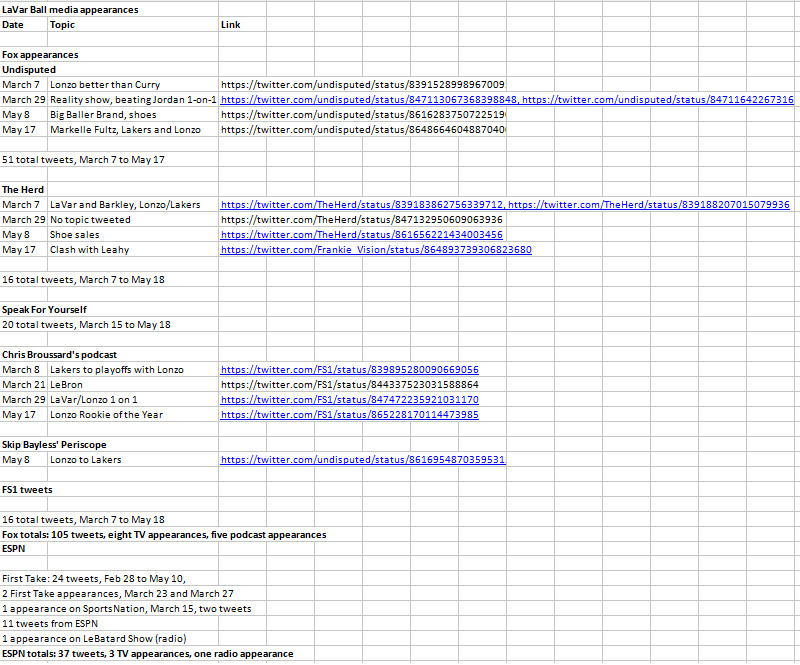Select the 'Link' header cell
Screen dimensions: 800x665
pyautogui.click(x=231, y=24)
